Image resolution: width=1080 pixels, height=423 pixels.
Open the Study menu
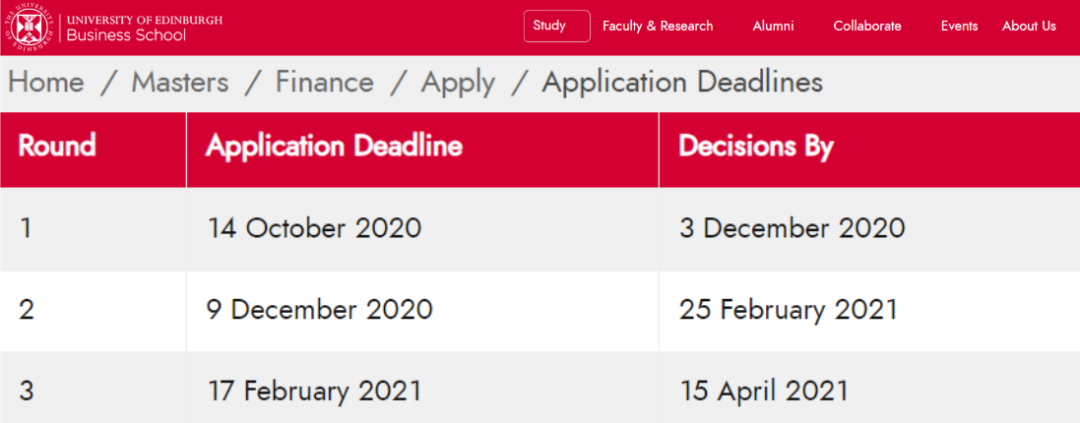coord(557,26)
